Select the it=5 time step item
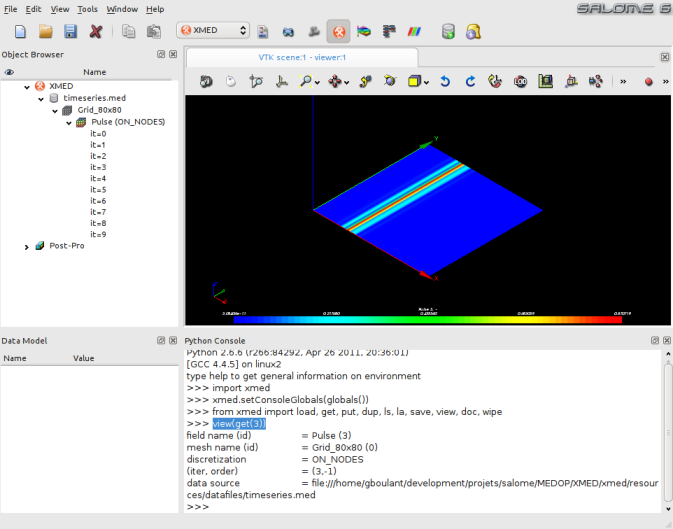 click(x=98, y=189)
